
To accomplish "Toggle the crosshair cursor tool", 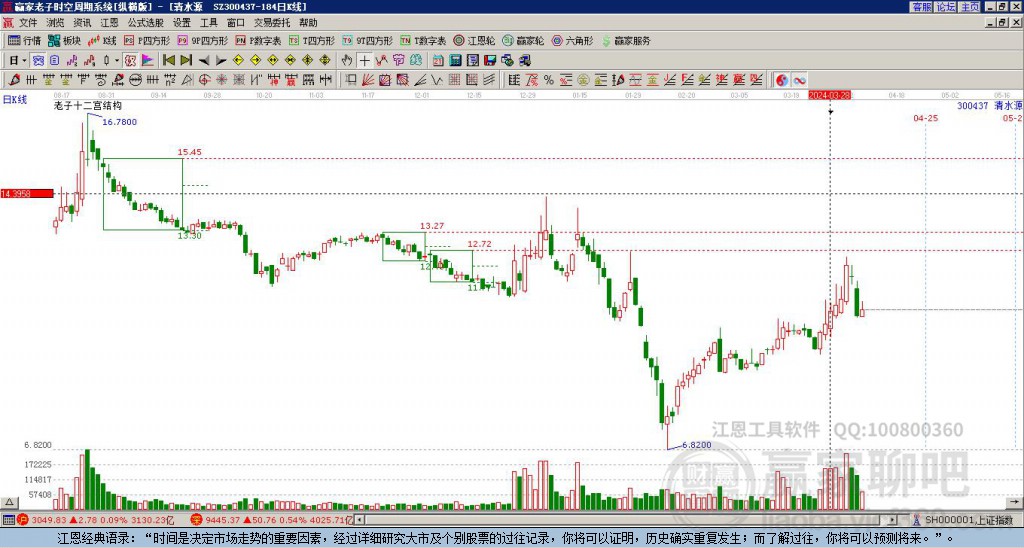I will coord(364,61).
